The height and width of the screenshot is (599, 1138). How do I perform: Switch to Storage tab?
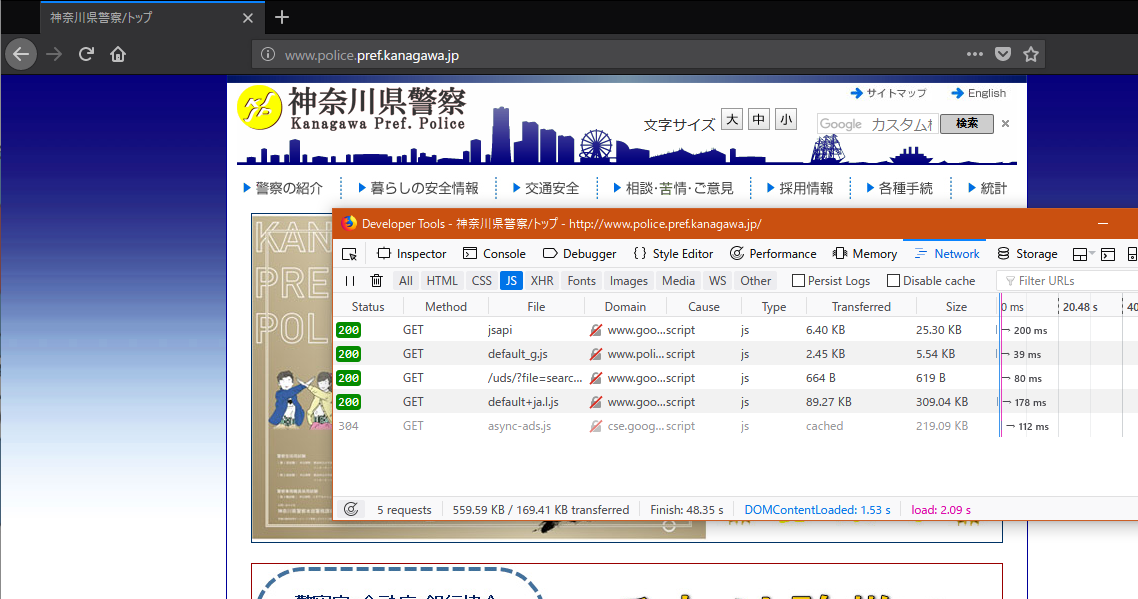click(x=1027, y=254)
